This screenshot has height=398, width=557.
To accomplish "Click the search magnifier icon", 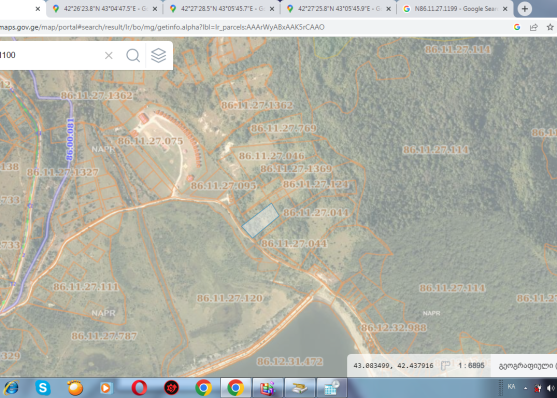I will tap(133, 55).
